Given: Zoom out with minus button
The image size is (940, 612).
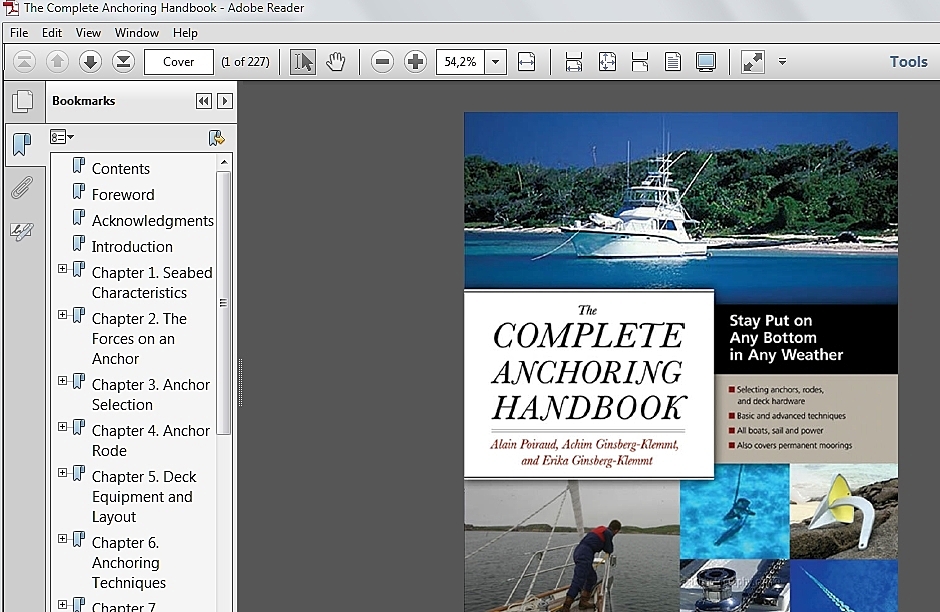Looking at the screenshot, I should tap(382, 62).
